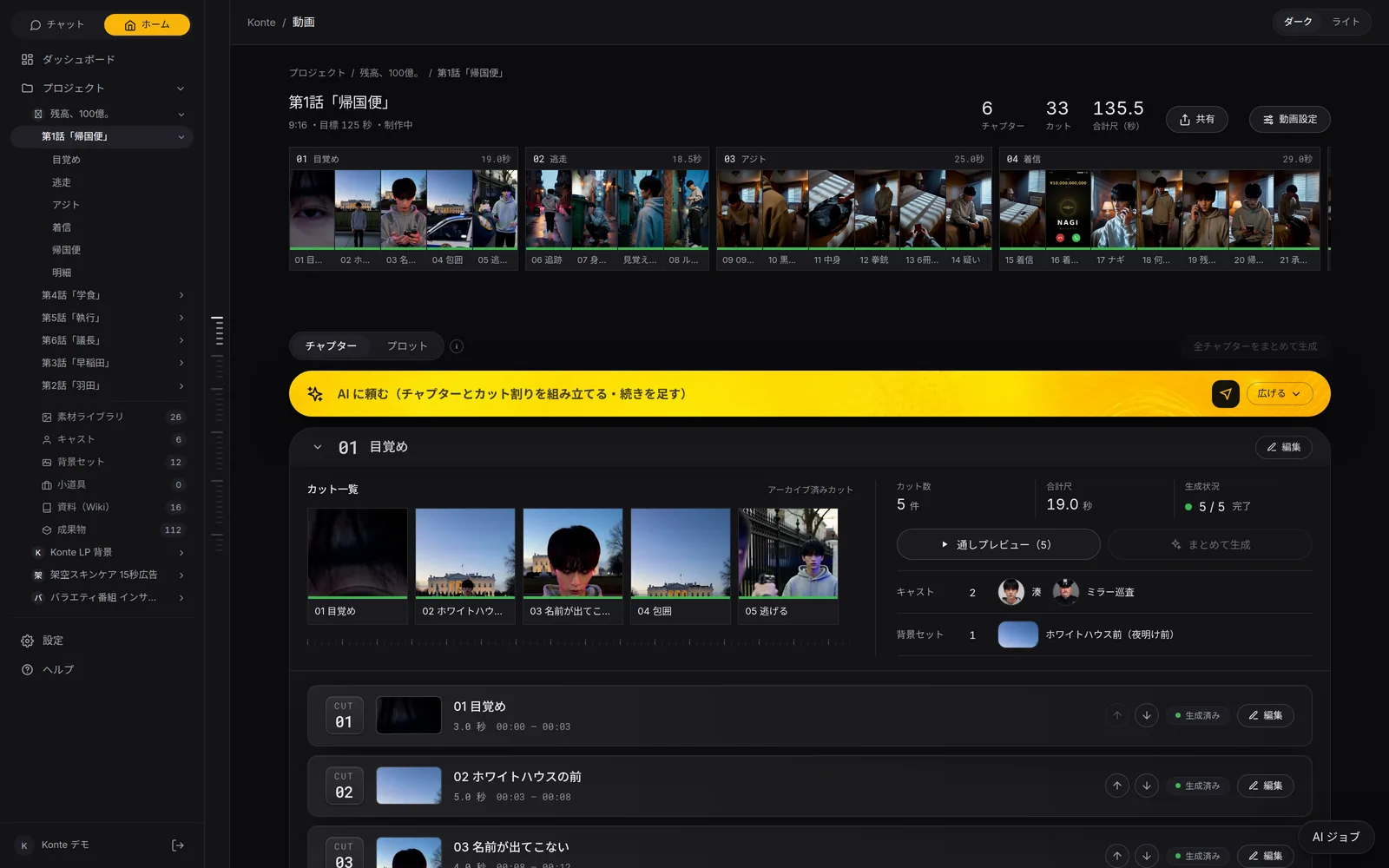This screenshot has width=1389, height=868.
Task: Open the 広げる dropdown
Action: coord(1280,394)
